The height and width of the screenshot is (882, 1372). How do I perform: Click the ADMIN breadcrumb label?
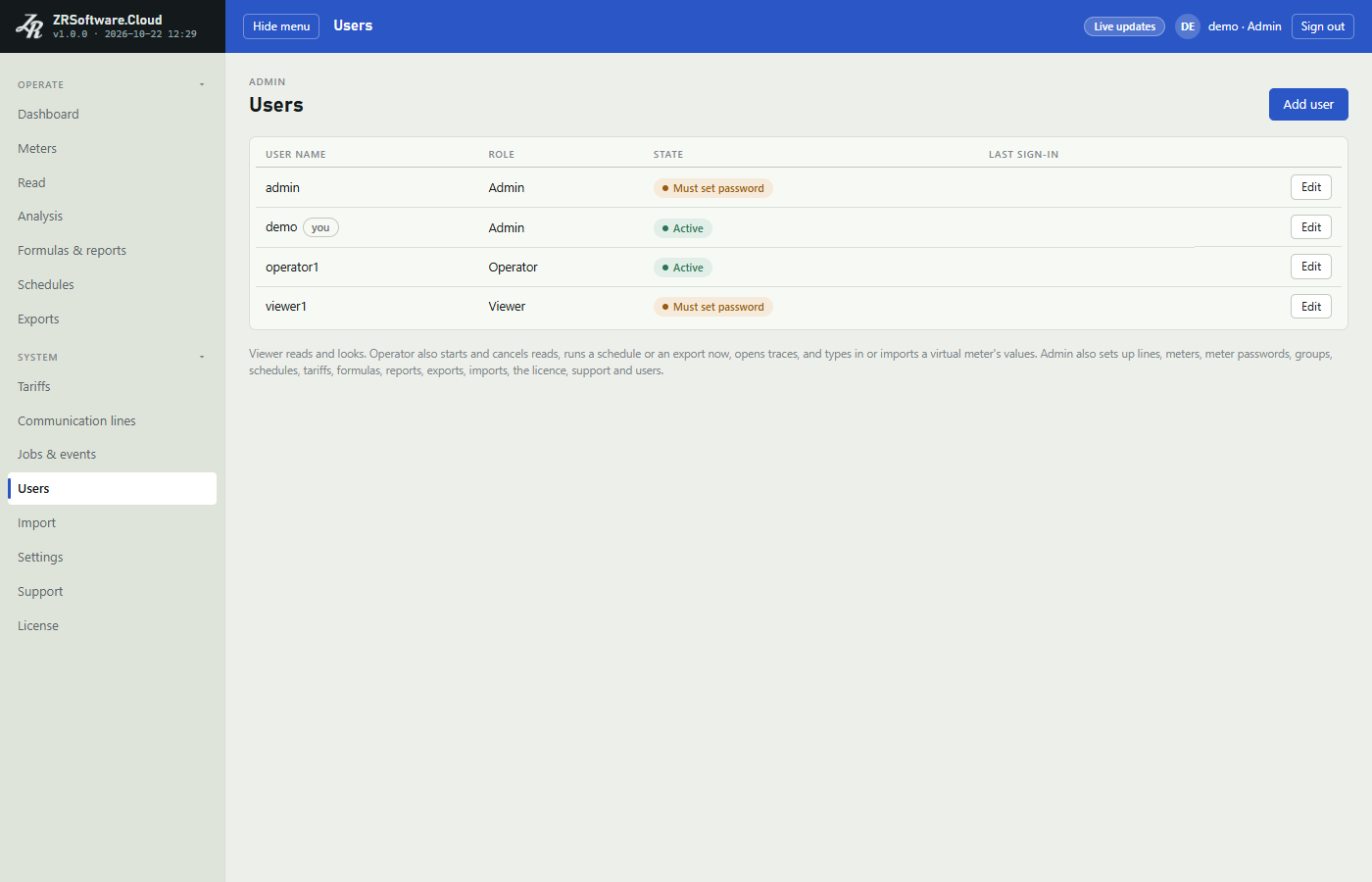pyautogui.click(x=268, y=82)
